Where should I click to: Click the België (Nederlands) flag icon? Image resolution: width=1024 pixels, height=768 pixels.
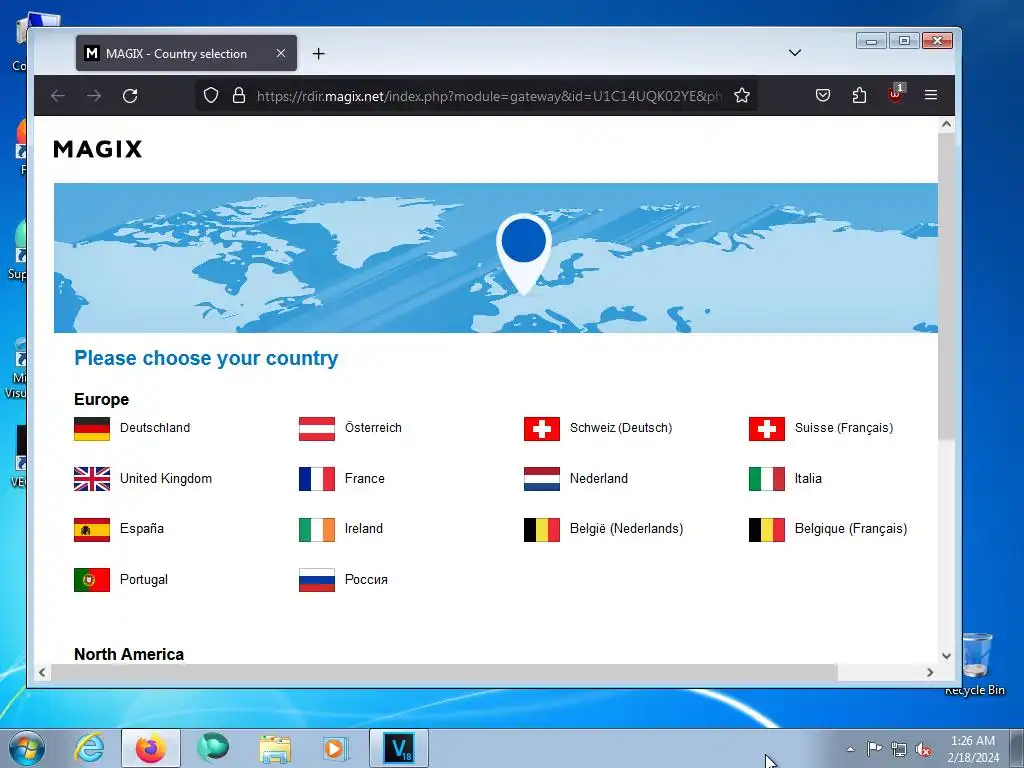coord(541,530)
